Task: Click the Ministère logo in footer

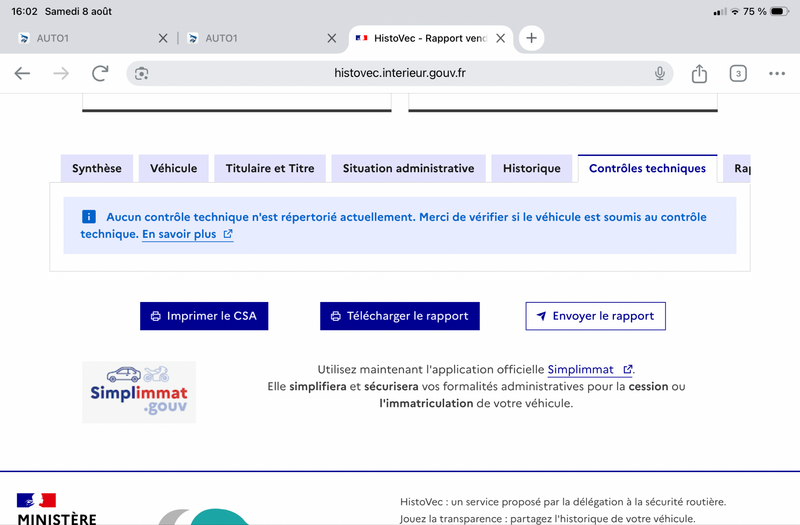Action: pyautogui.click(x=57, y=509)
